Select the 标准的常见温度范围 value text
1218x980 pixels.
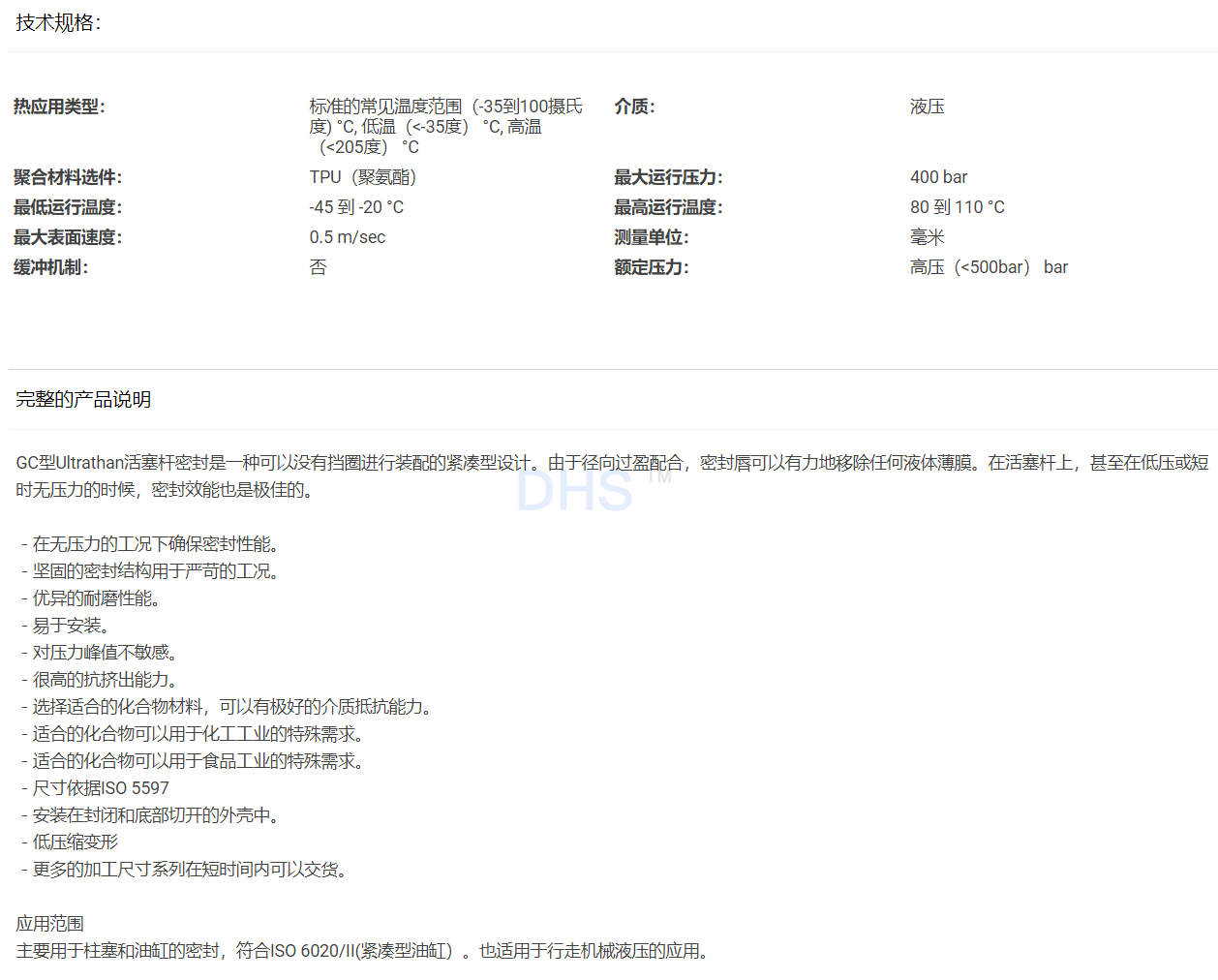click(x=446, y=127)
